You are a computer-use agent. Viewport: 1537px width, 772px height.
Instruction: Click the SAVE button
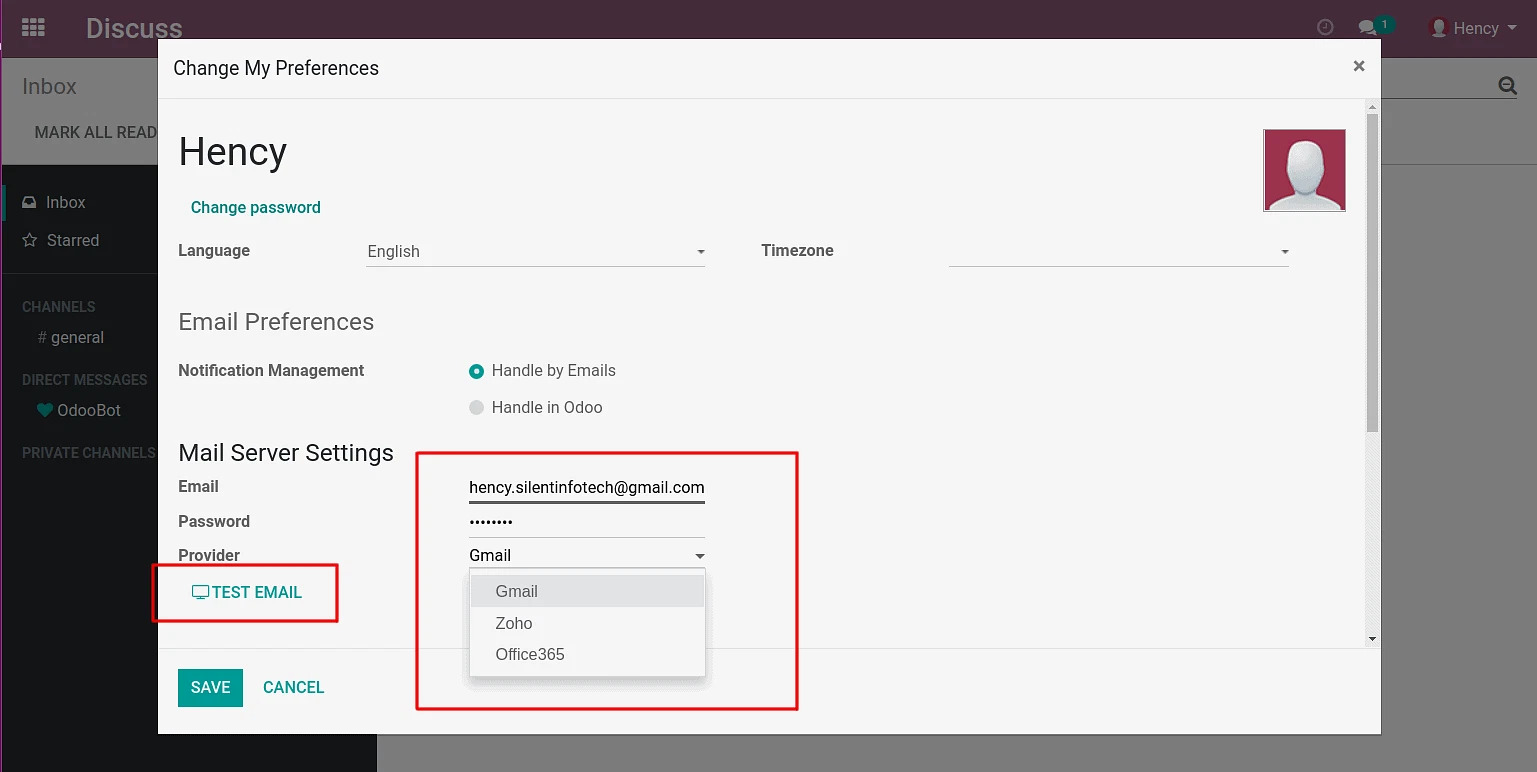click(x=210, y=687)
